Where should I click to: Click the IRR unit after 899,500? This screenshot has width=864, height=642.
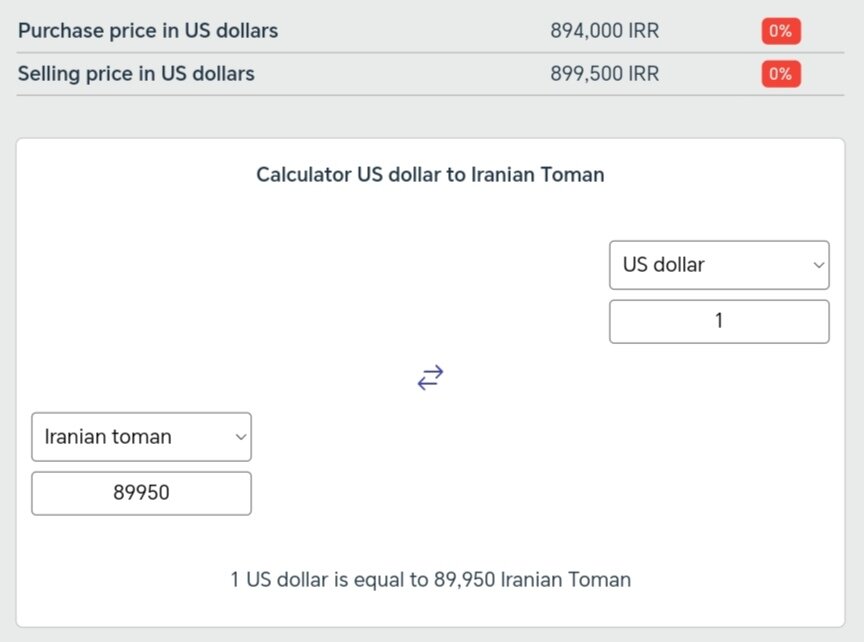[x=643, y=74]
